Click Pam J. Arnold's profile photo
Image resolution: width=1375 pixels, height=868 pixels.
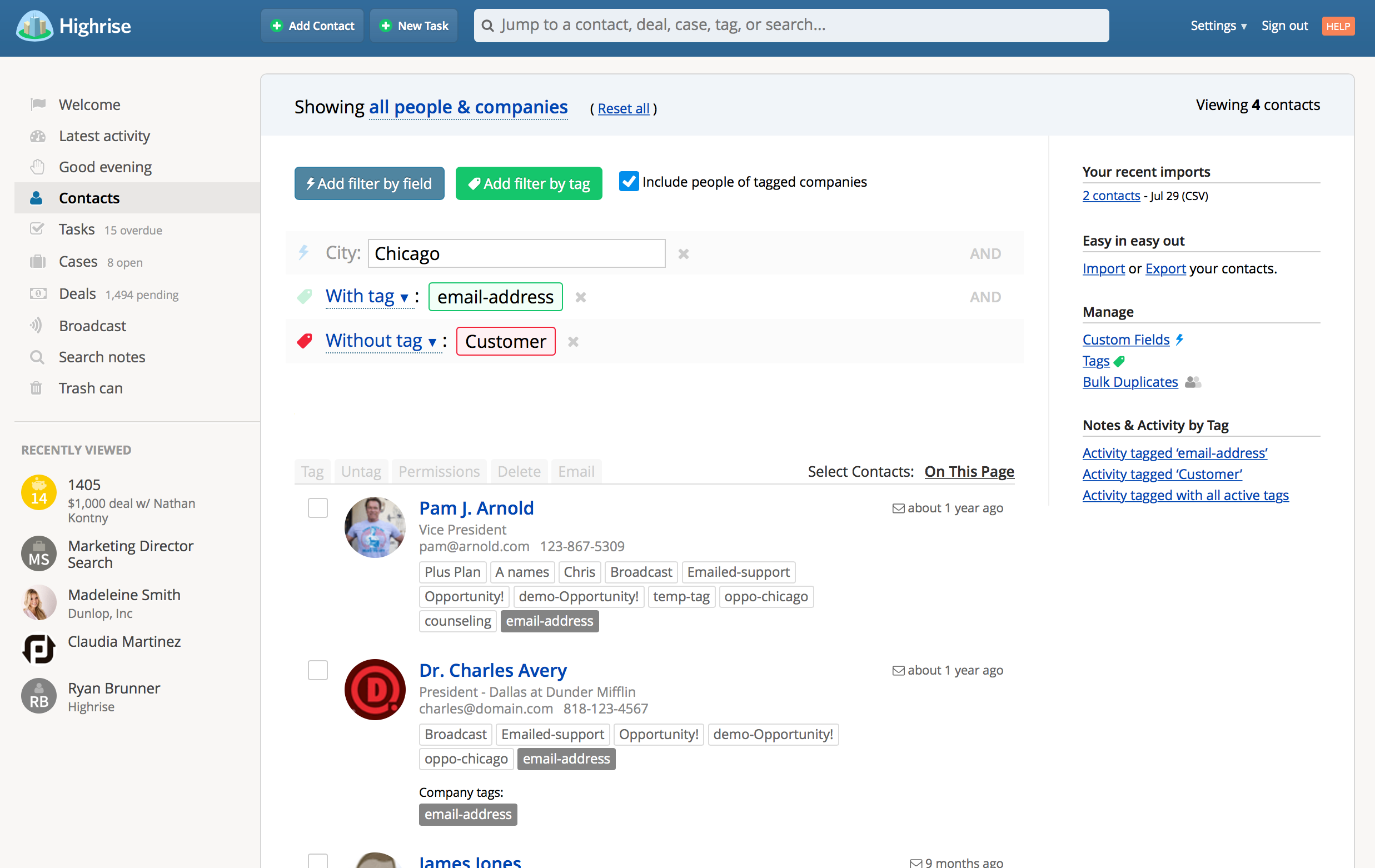pyautogui.click(x=375, y=527)
